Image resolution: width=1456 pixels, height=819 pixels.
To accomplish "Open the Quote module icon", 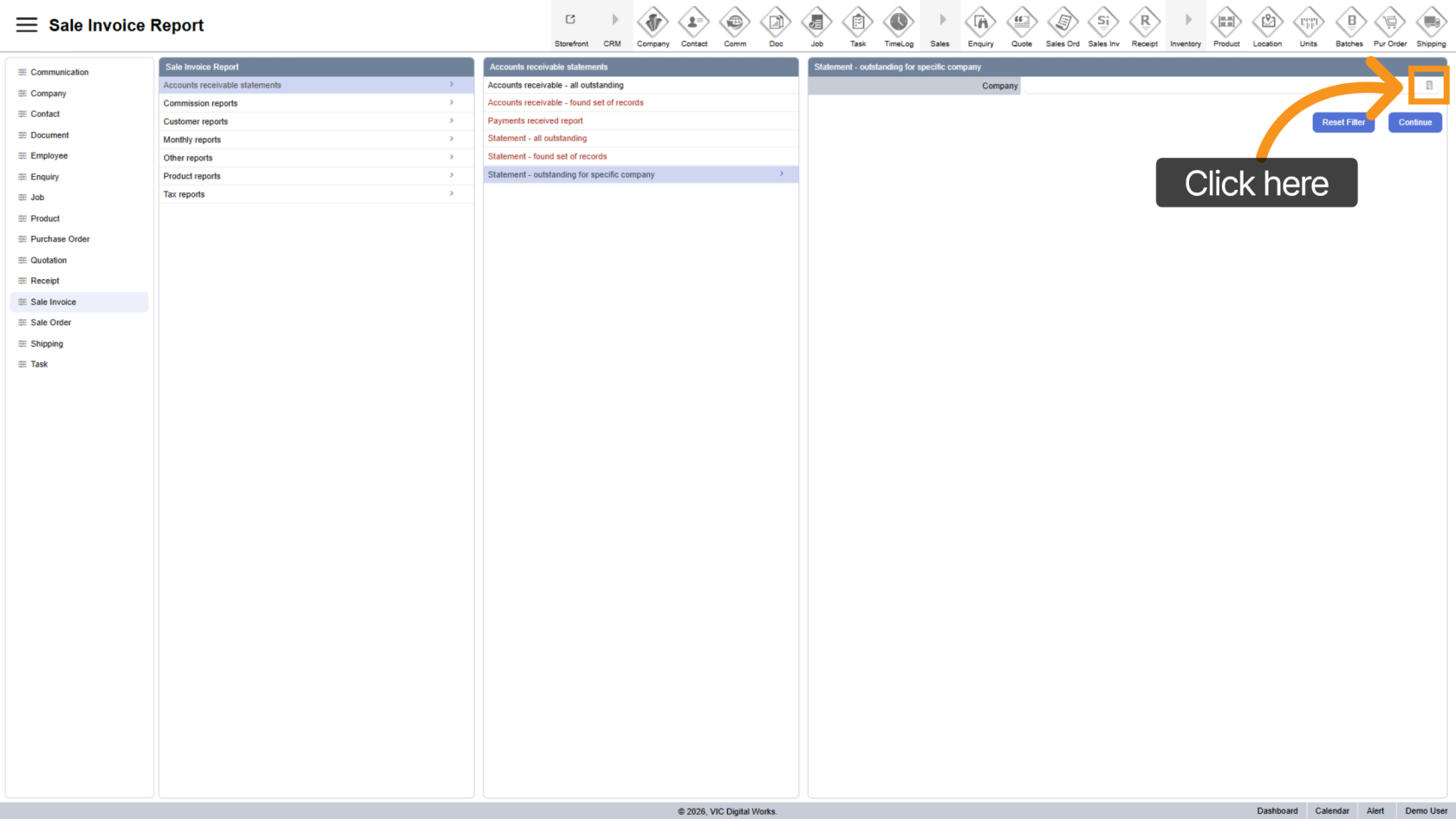I will pyautogui.click(x=1021, y=22).
